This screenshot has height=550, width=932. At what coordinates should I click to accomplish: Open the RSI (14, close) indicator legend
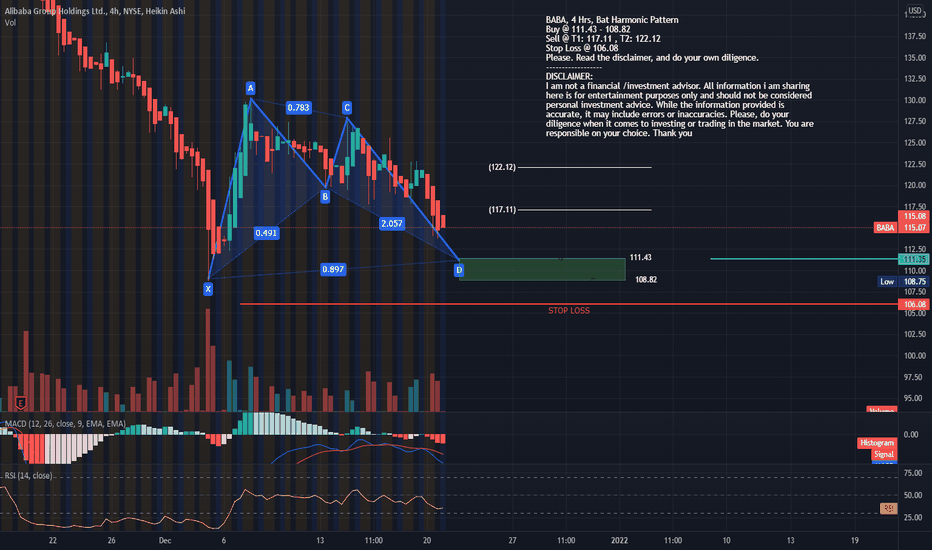pos(29,476)
